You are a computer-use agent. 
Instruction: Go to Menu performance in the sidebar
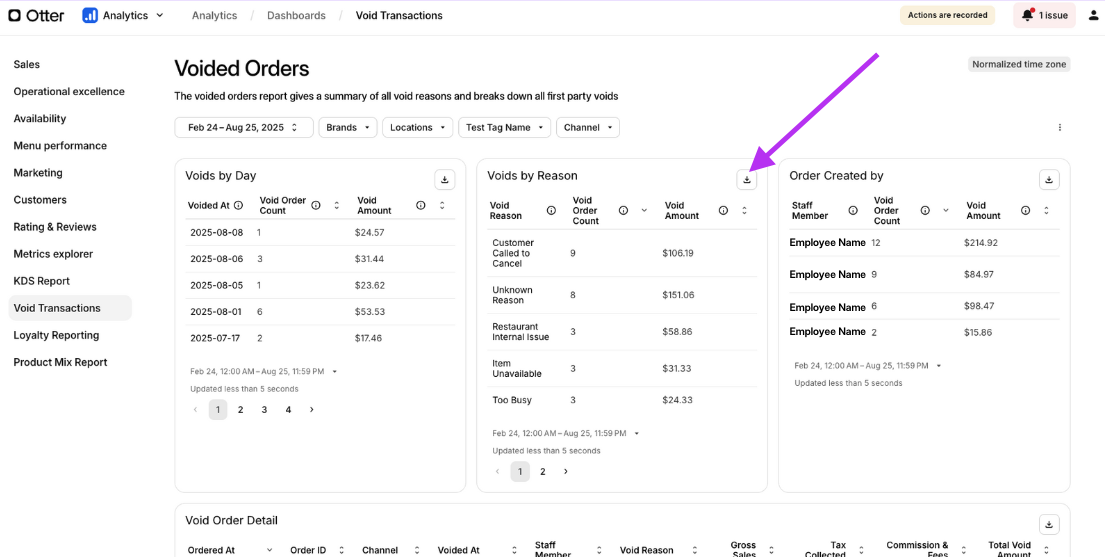point(60,146)
